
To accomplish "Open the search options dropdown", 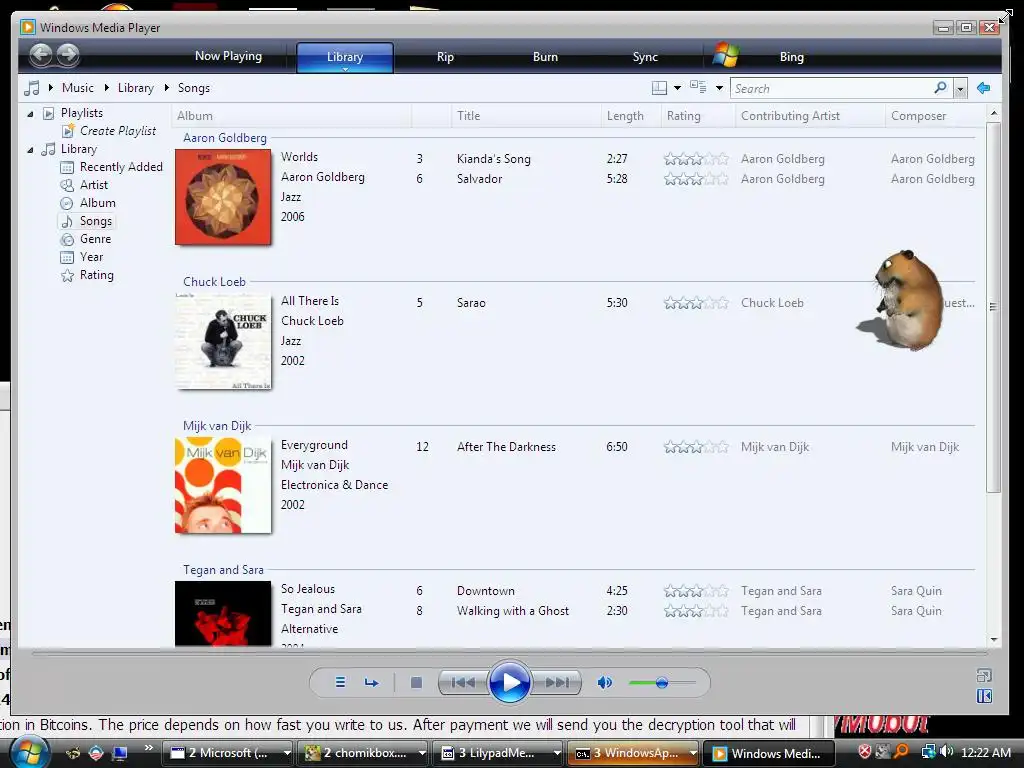I will click(960, 88).
